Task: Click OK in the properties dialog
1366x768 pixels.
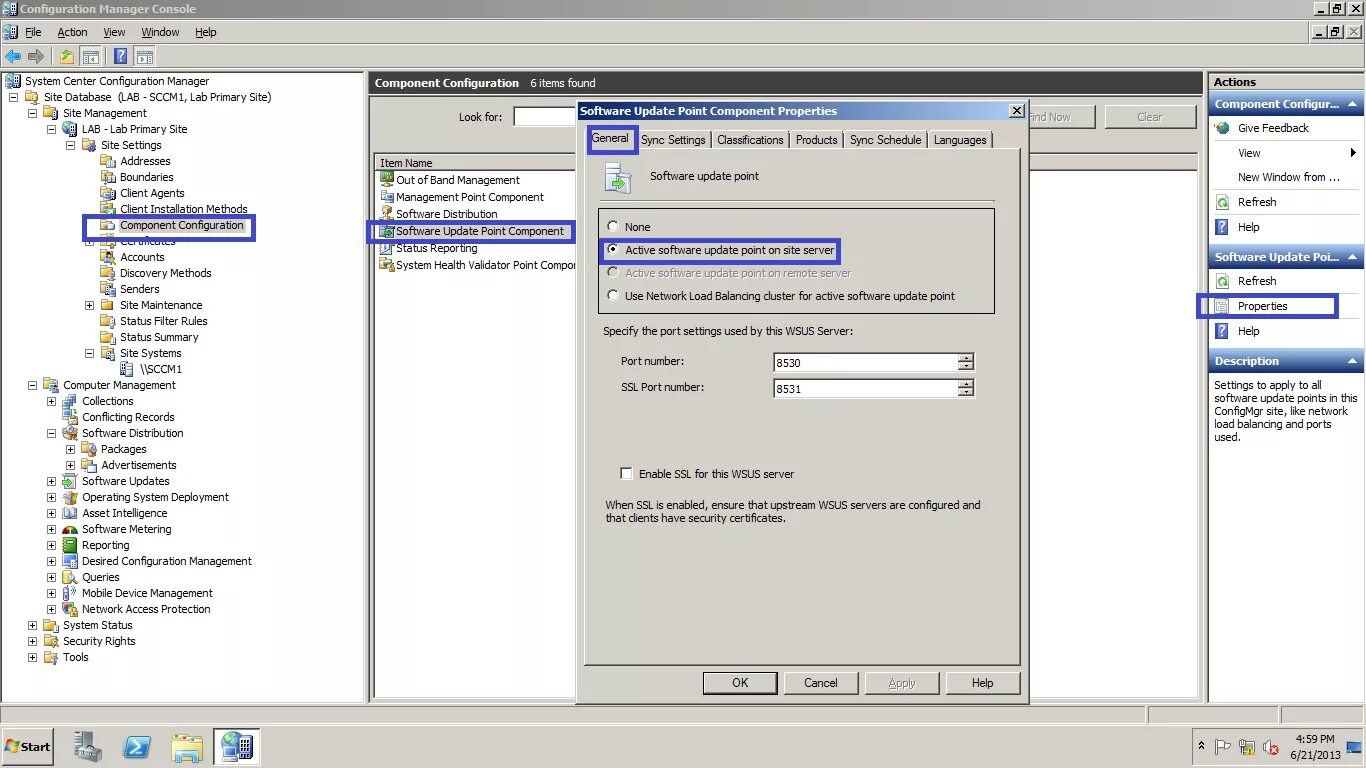Action: tap(740, 683)
